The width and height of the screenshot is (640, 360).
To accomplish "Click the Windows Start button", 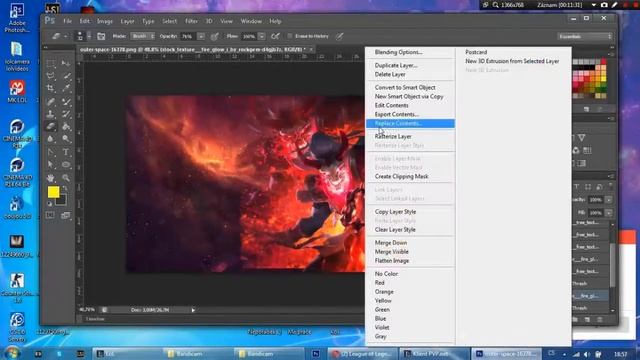I will click(x=12, y=353).
